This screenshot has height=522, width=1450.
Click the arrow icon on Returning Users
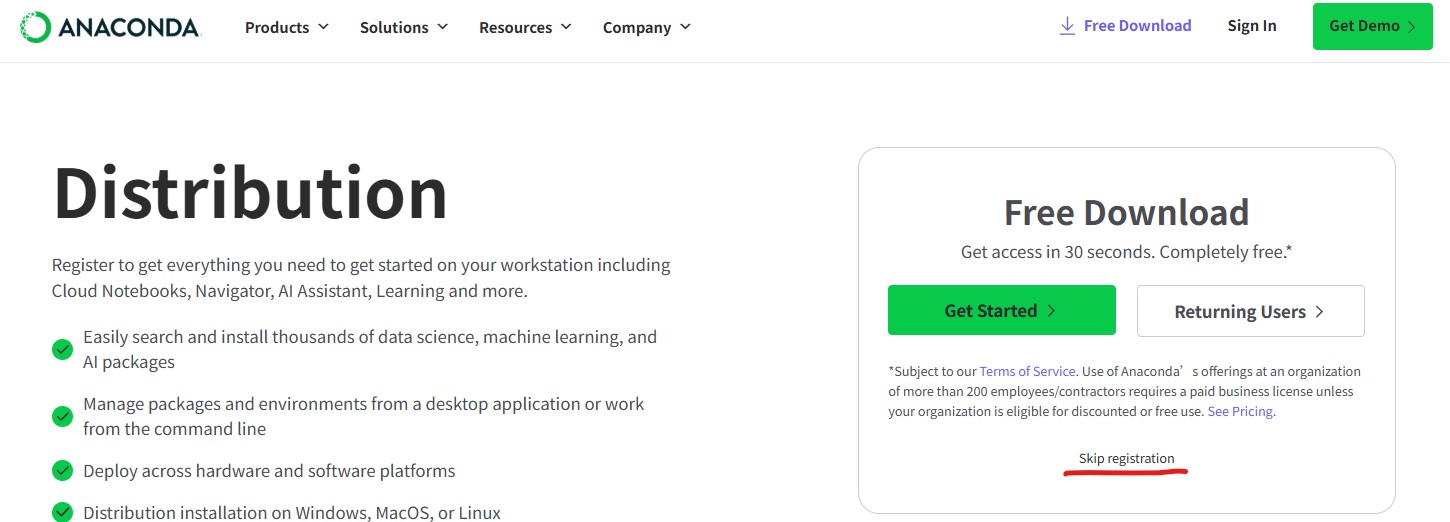coord(1319,312)
